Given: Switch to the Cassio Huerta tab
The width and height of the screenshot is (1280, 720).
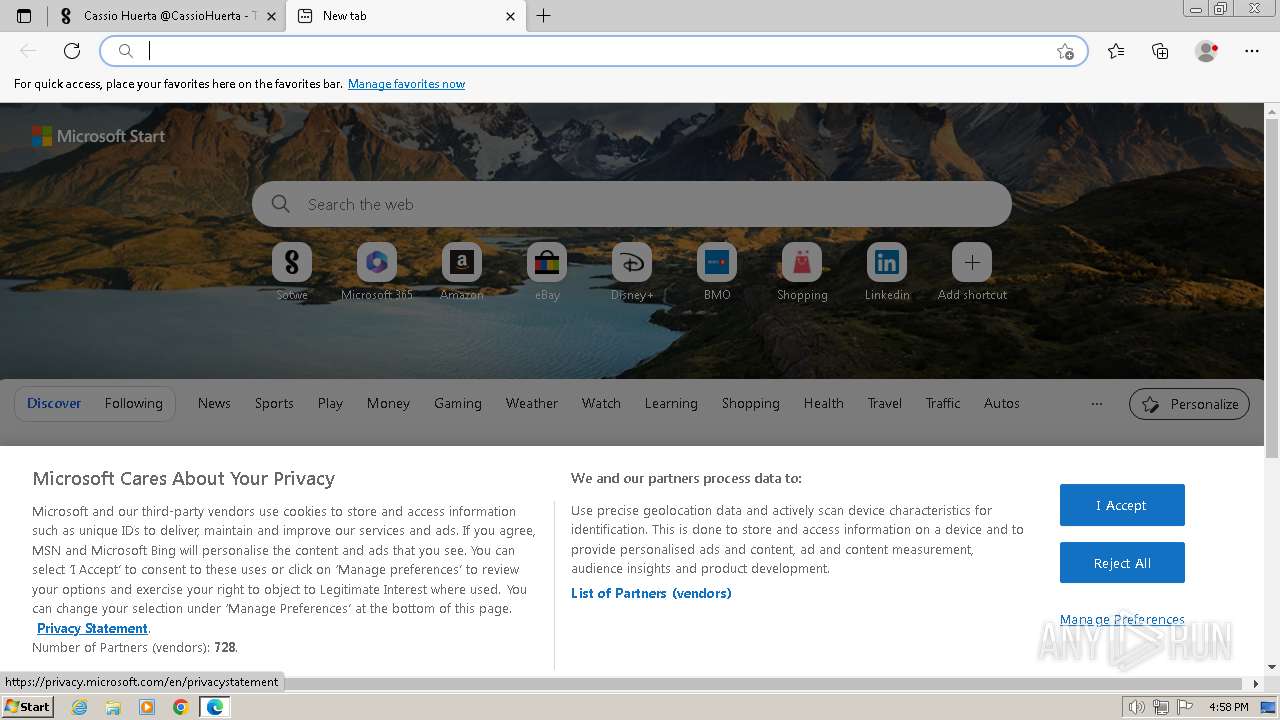Looking at the screenshot, I should 168,16.
